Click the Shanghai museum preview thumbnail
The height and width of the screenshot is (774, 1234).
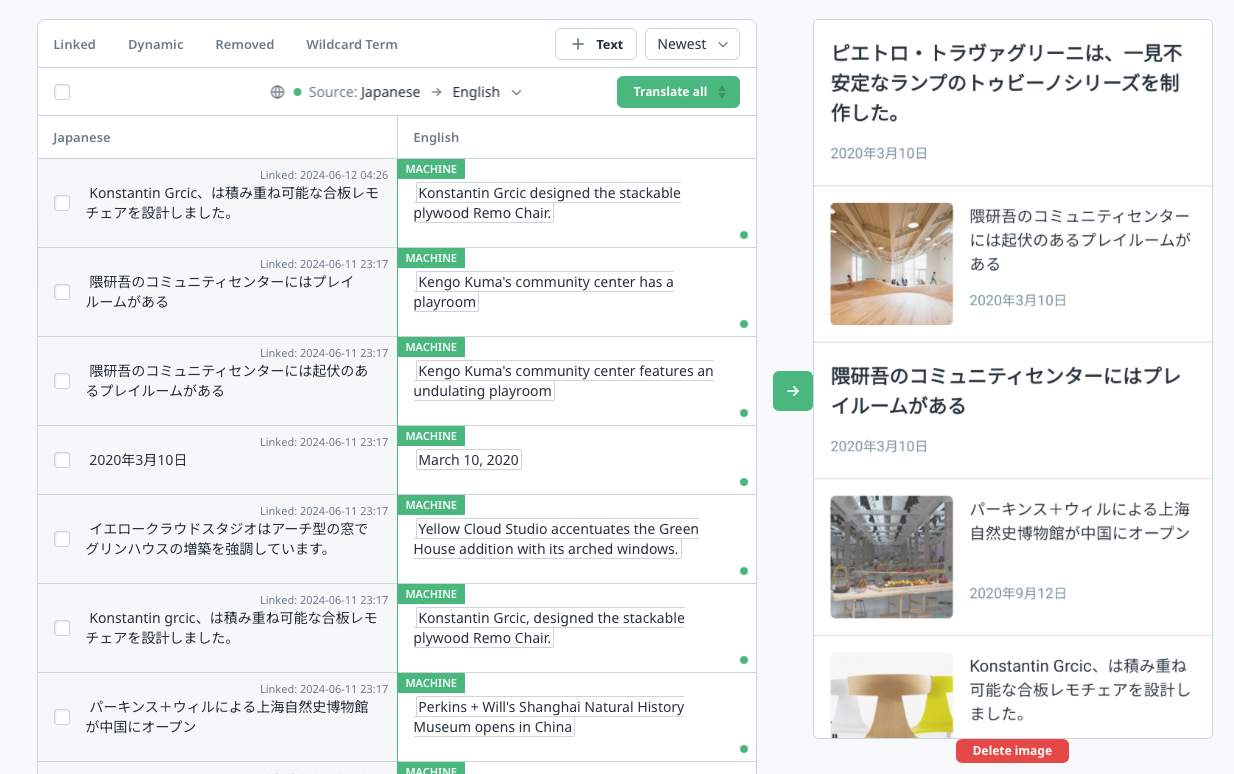(892, 557)
